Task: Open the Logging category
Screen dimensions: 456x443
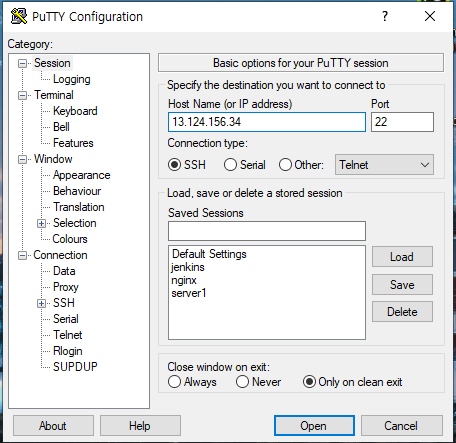Action: point(72,79)
